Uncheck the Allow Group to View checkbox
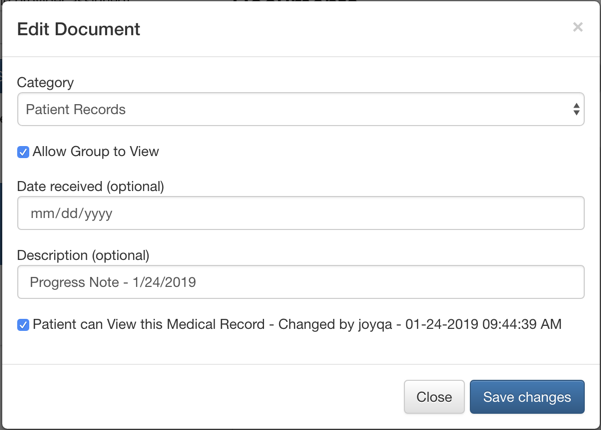This screenshot has width=601, height=430. pyautogui.click(x=23, y=152)
